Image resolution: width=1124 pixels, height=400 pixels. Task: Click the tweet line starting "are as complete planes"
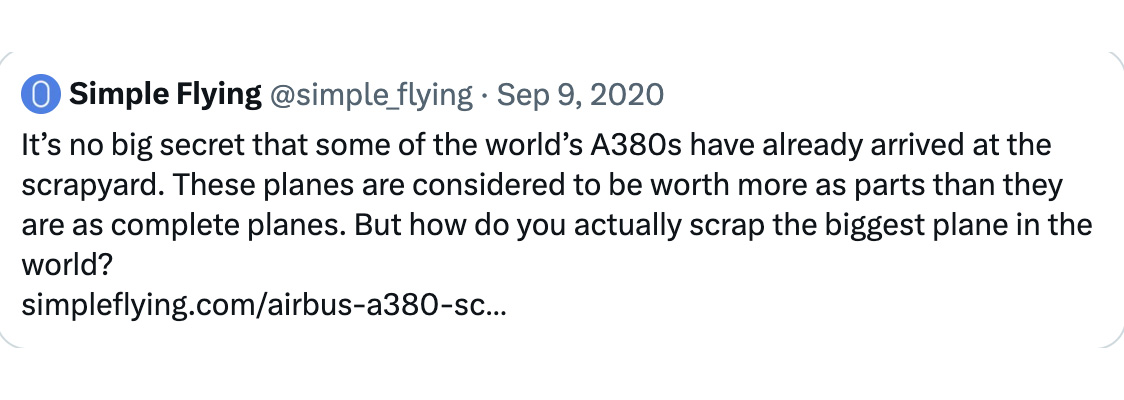[556, 226]
